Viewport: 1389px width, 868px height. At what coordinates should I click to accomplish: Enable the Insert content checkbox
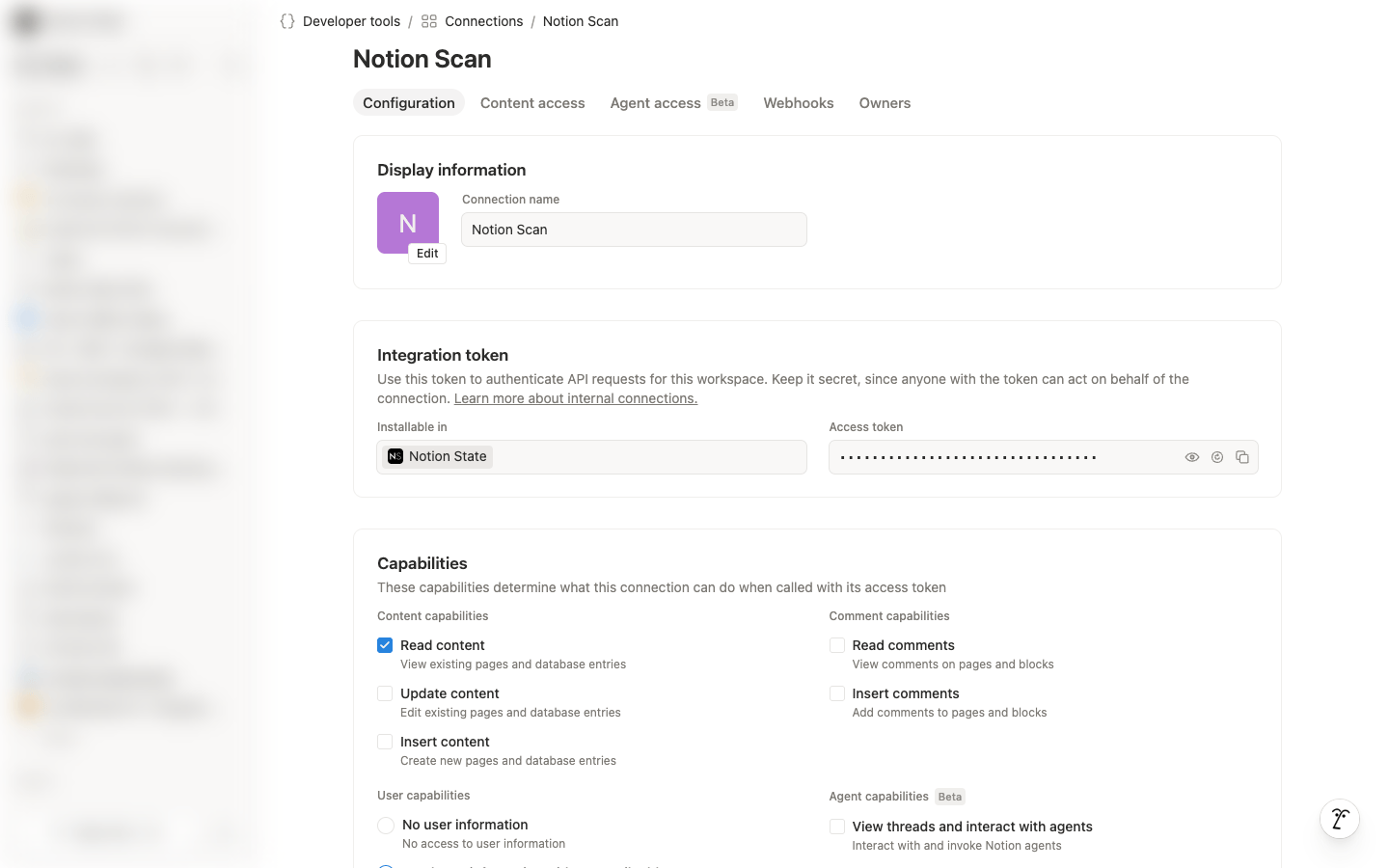385,742
